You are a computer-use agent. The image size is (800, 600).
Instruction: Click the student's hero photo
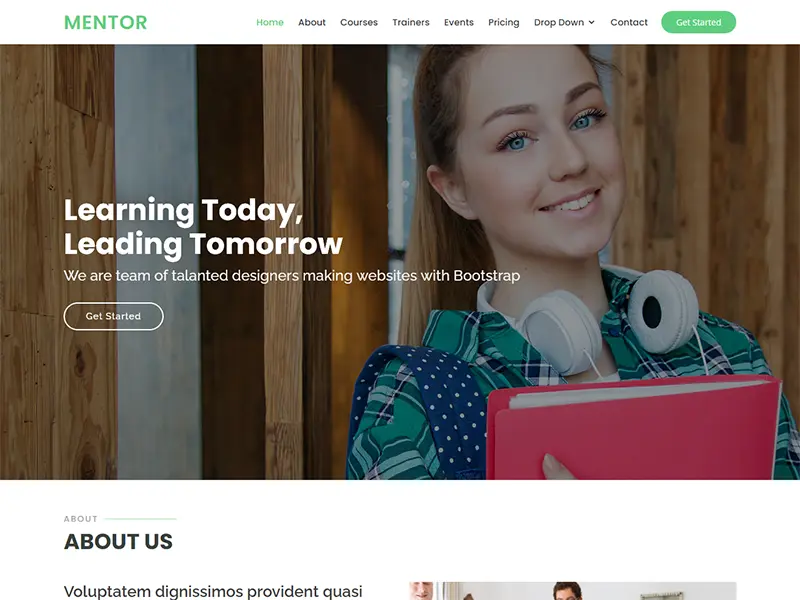[x=571, y=262]
